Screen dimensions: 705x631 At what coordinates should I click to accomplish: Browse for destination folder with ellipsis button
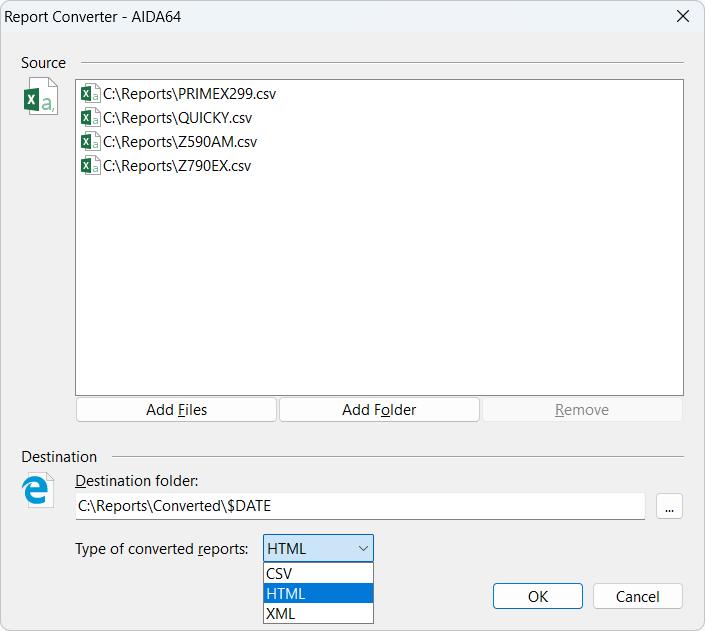[x=669, y=507]
